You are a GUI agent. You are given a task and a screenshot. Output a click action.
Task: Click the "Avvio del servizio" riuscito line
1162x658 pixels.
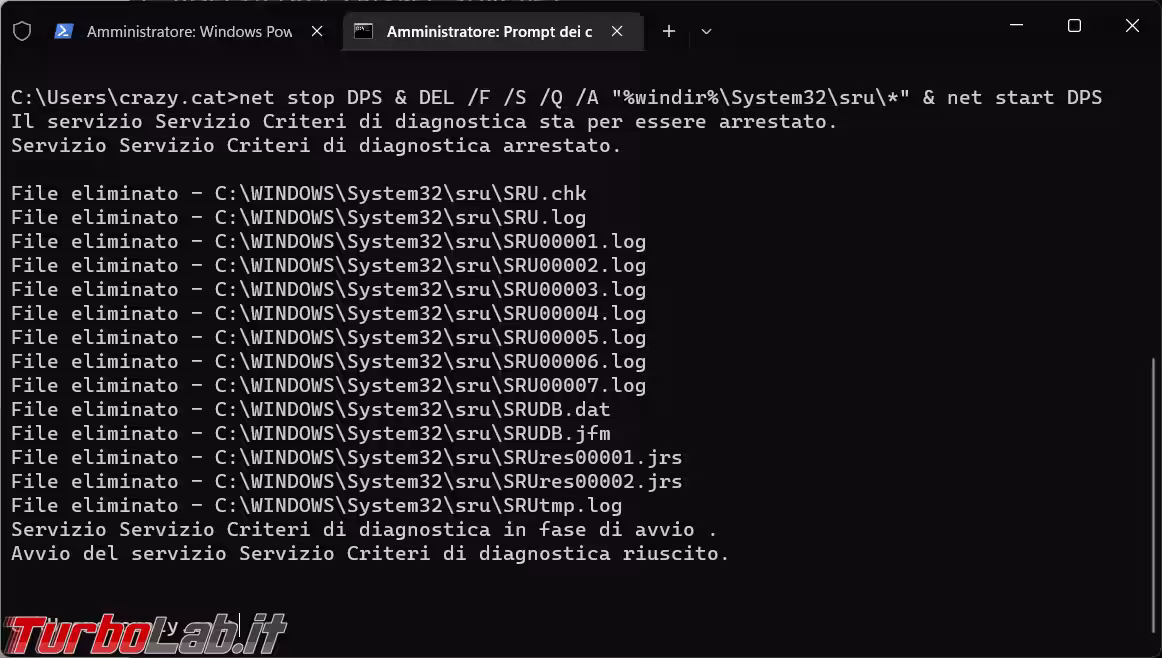click(x=370, y=554)
